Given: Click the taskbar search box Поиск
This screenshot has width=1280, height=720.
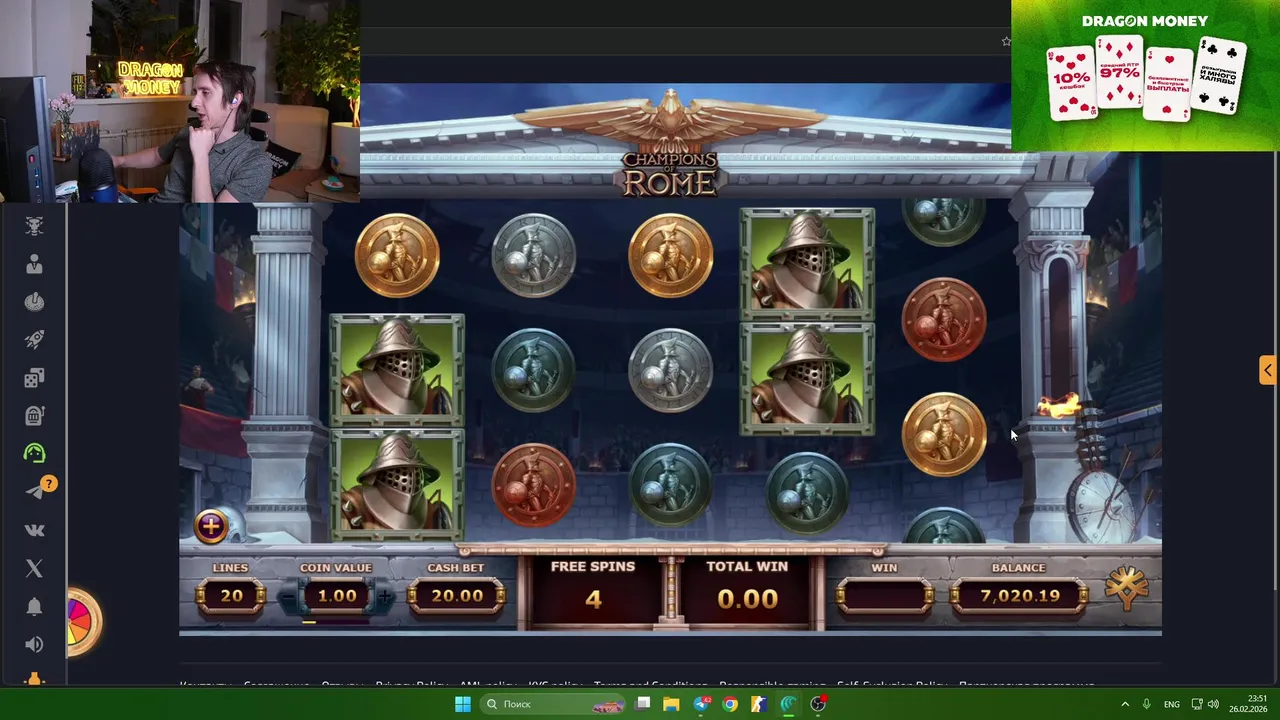Looking at the screenshot, I should tap(550, 704).
